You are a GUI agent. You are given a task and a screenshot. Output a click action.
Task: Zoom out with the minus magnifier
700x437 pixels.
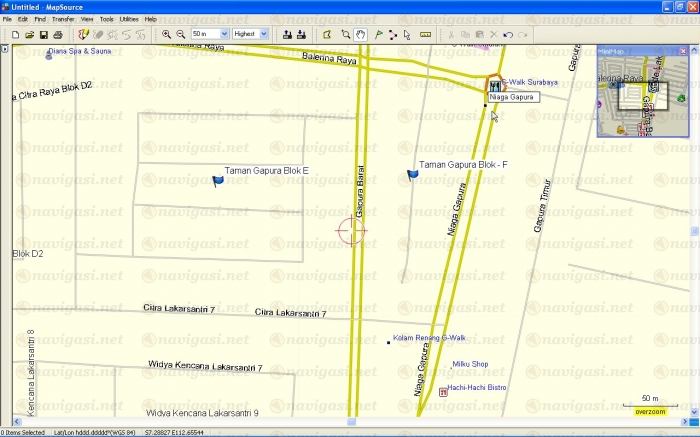coord(180,34)
